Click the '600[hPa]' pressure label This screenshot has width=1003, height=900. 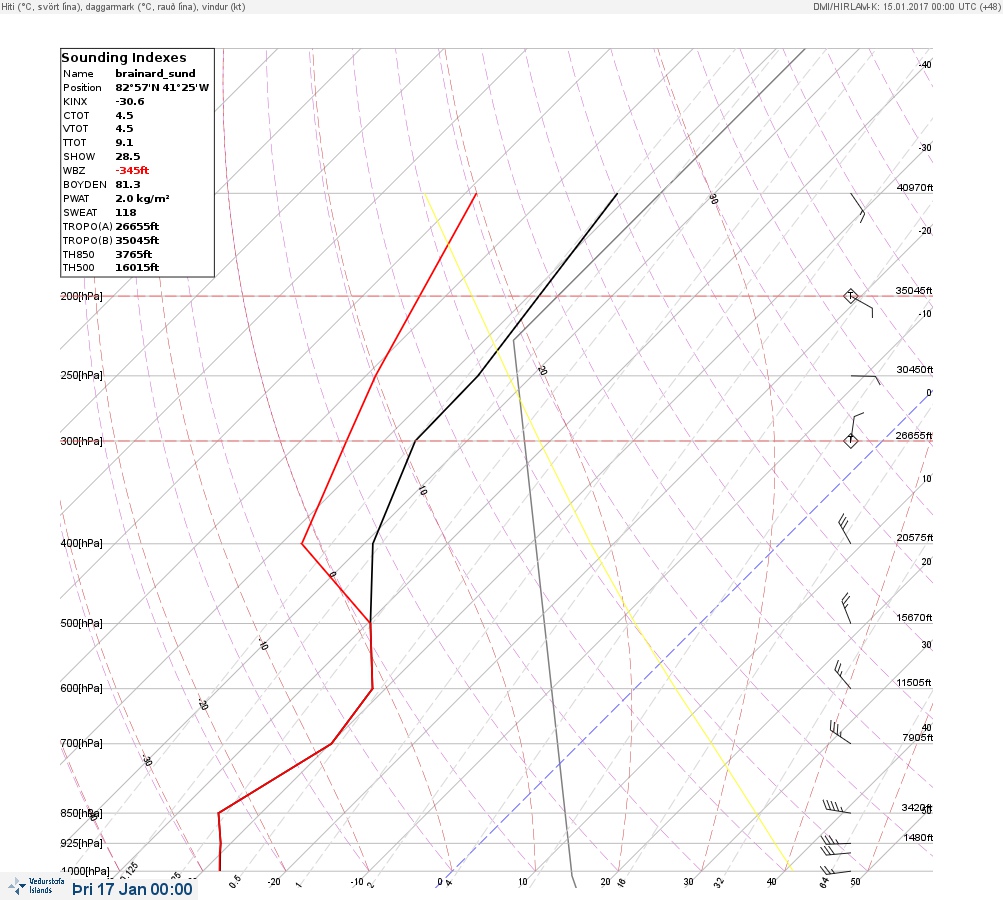point(81,688)
